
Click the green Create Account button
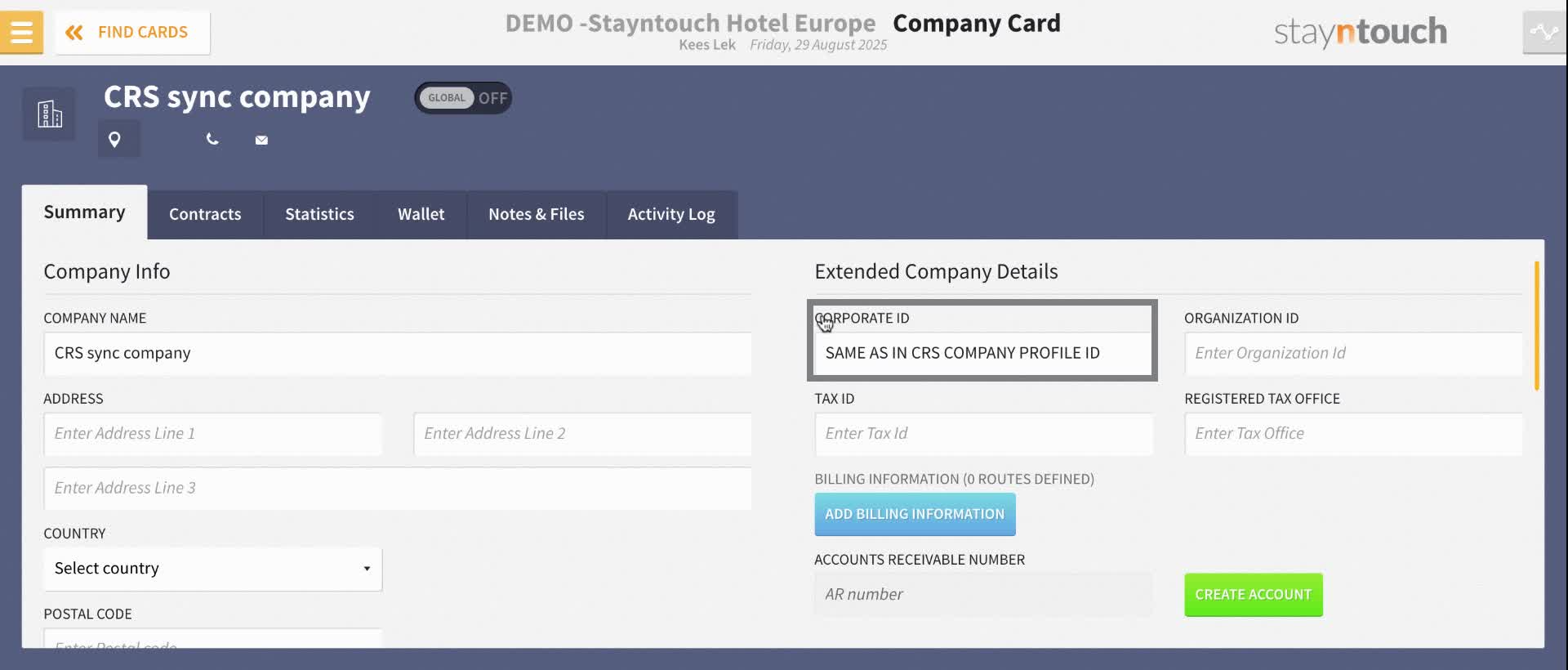tap(1254, 595)
